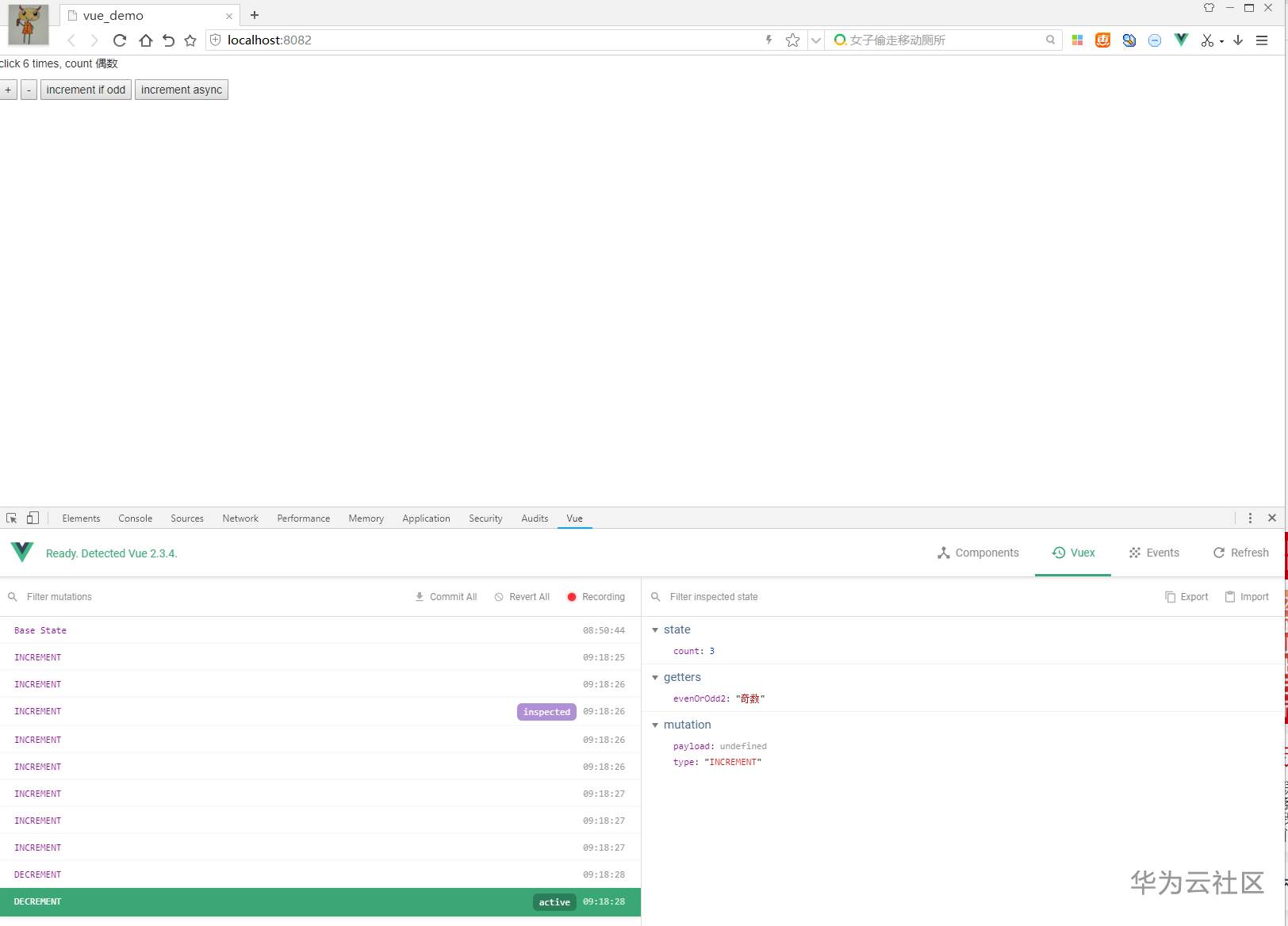
Task: Click the Export state button
Action: click(x=1186, y=597)
